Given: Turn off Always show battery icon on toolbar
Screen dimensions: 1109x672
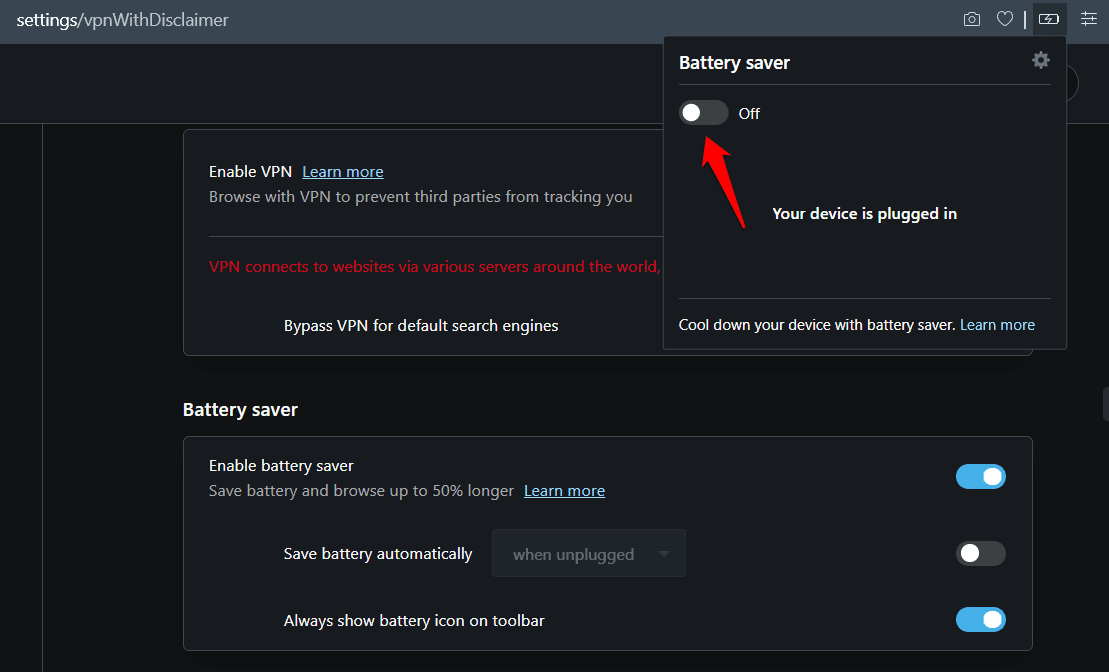Looking at the screenshot, I should pyautogui.click(x=981, y=620).
